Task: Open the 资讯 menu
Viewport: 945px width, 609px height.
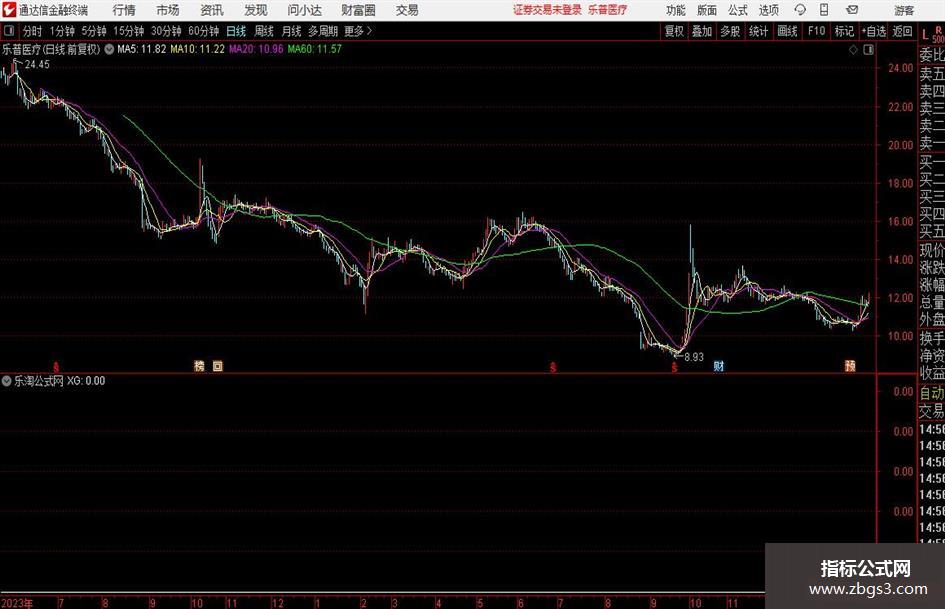Action: [212, 10]
